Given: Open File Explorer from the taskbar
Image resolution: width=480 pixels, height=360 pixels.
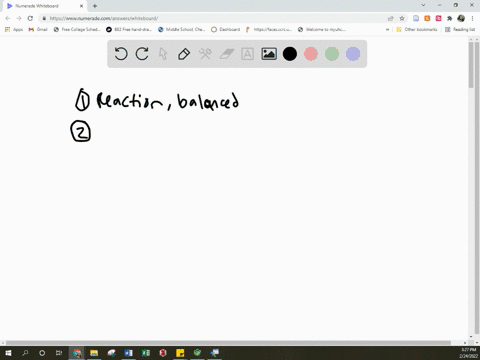Looking at the screenshot, I should pyautogui.click(x=94, y=353).
